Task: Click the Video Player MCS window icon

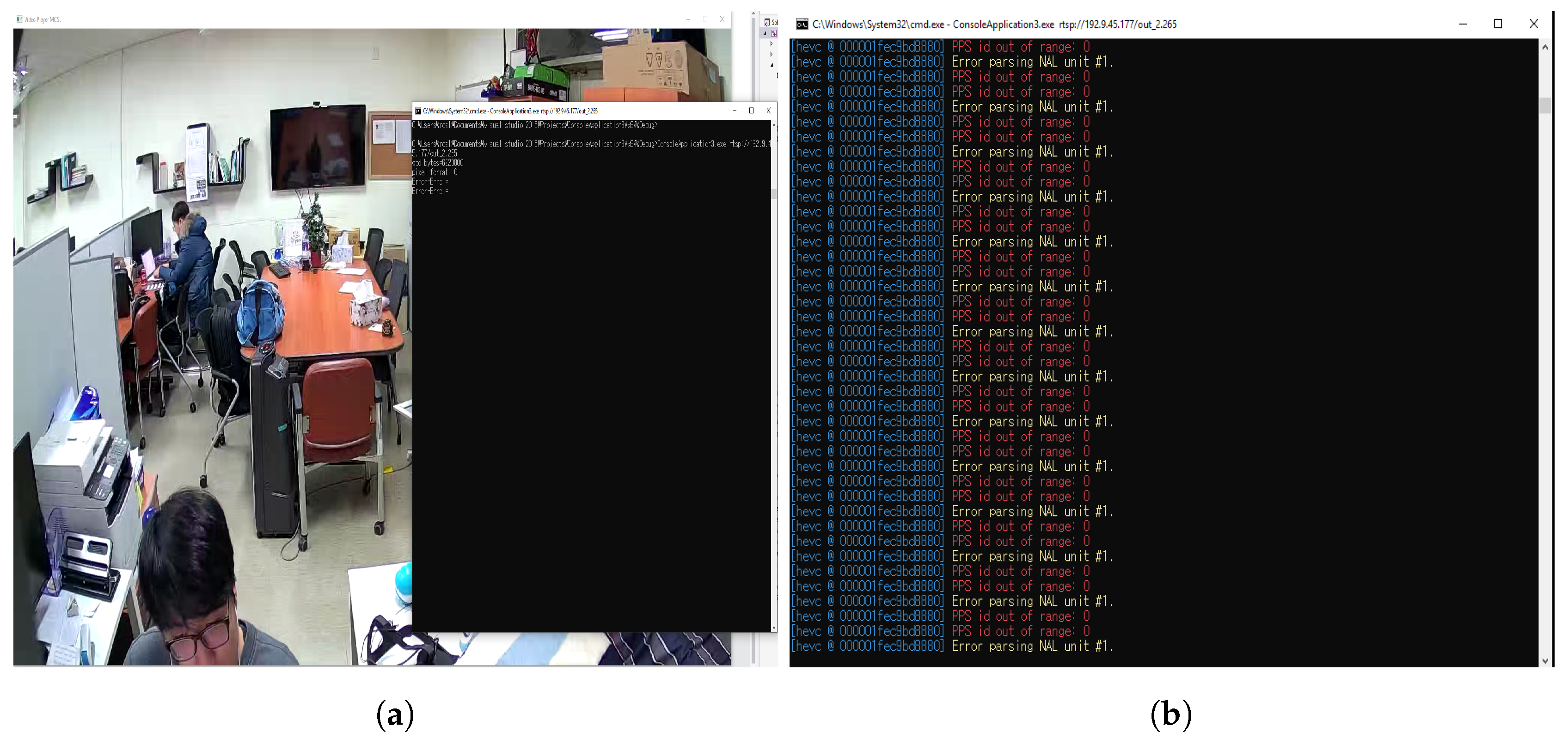Action: point(19,19)
